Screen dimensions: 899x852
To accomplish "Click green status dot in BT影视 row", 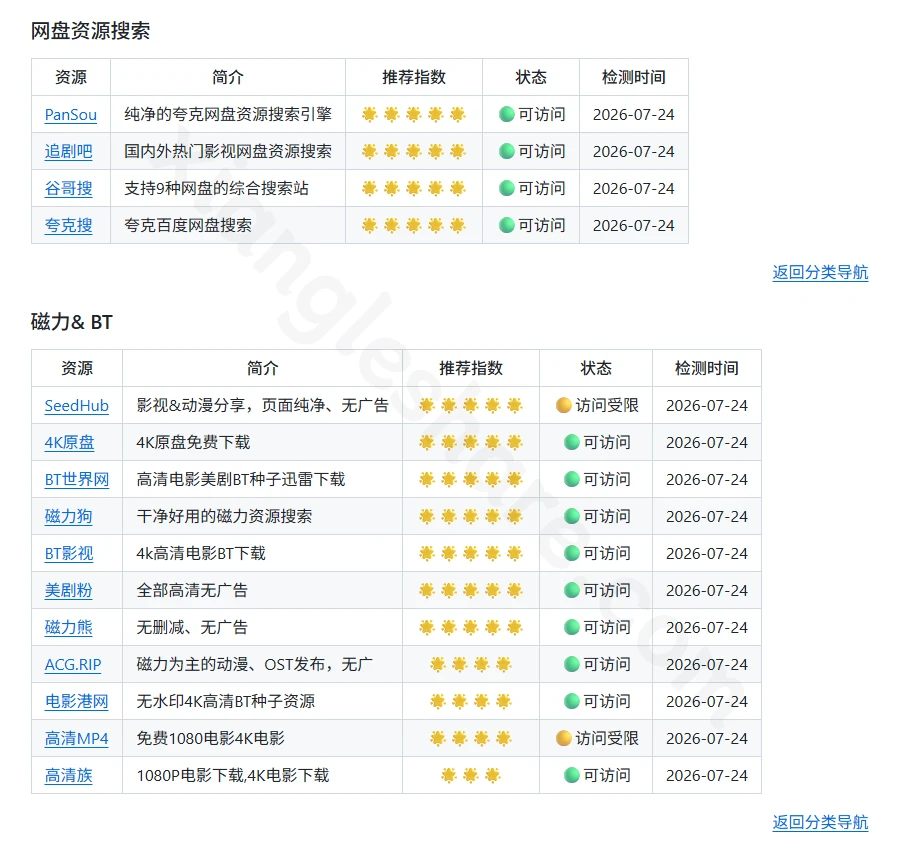I will click(572, 553).
